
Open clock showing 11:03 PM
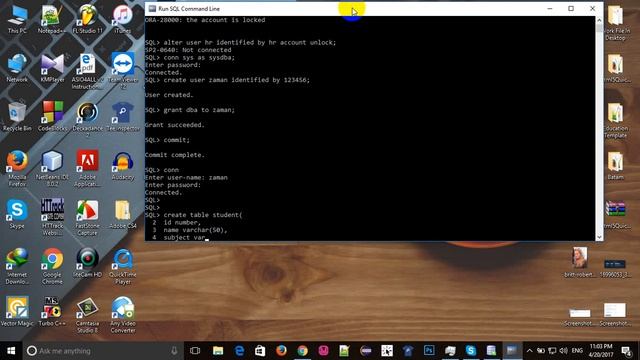click(x=601, y=351)
